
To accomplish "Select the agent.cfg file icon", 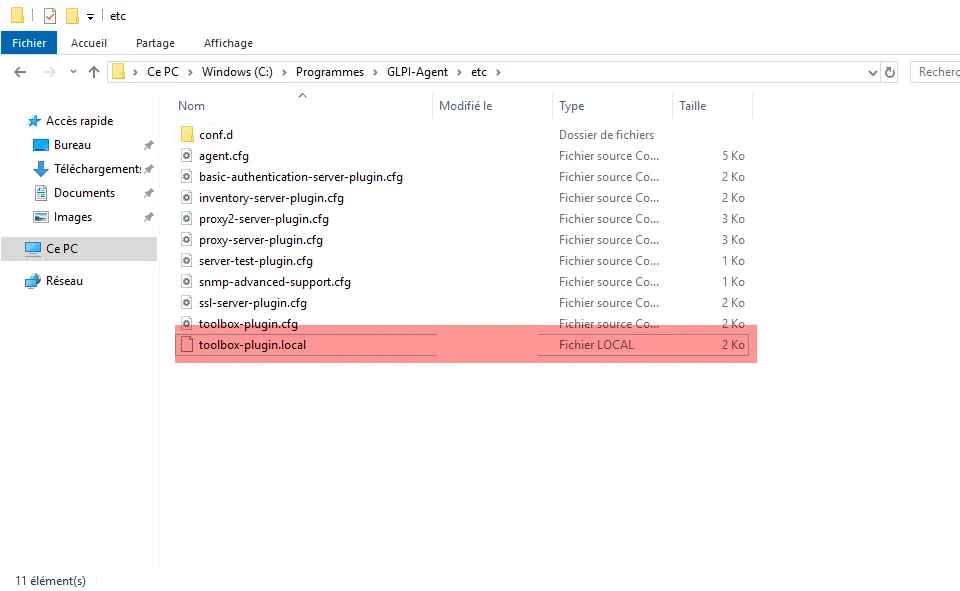I will click(x=186, y=156).
